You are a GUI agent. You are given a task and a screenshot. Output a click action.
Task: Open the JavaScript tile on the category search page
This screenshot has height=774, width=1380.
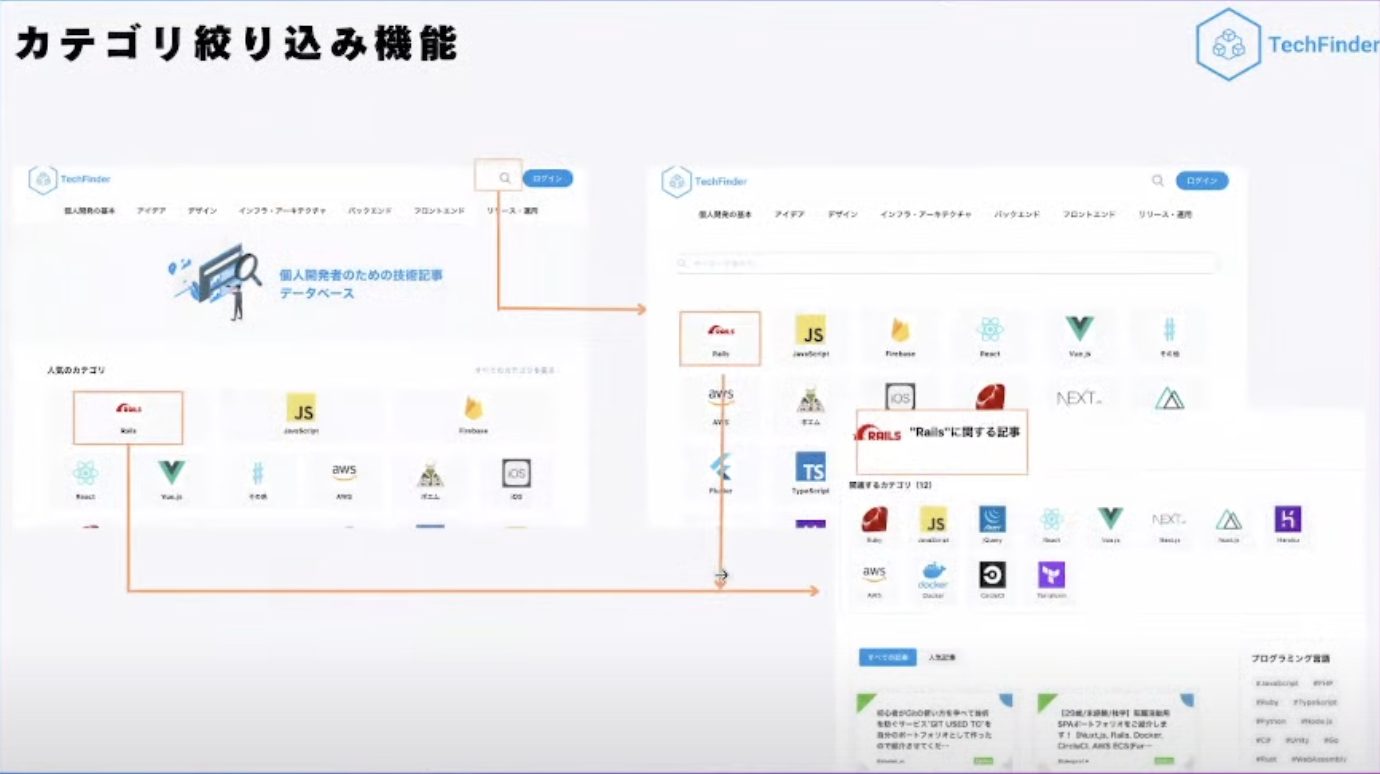click(810, 337)
